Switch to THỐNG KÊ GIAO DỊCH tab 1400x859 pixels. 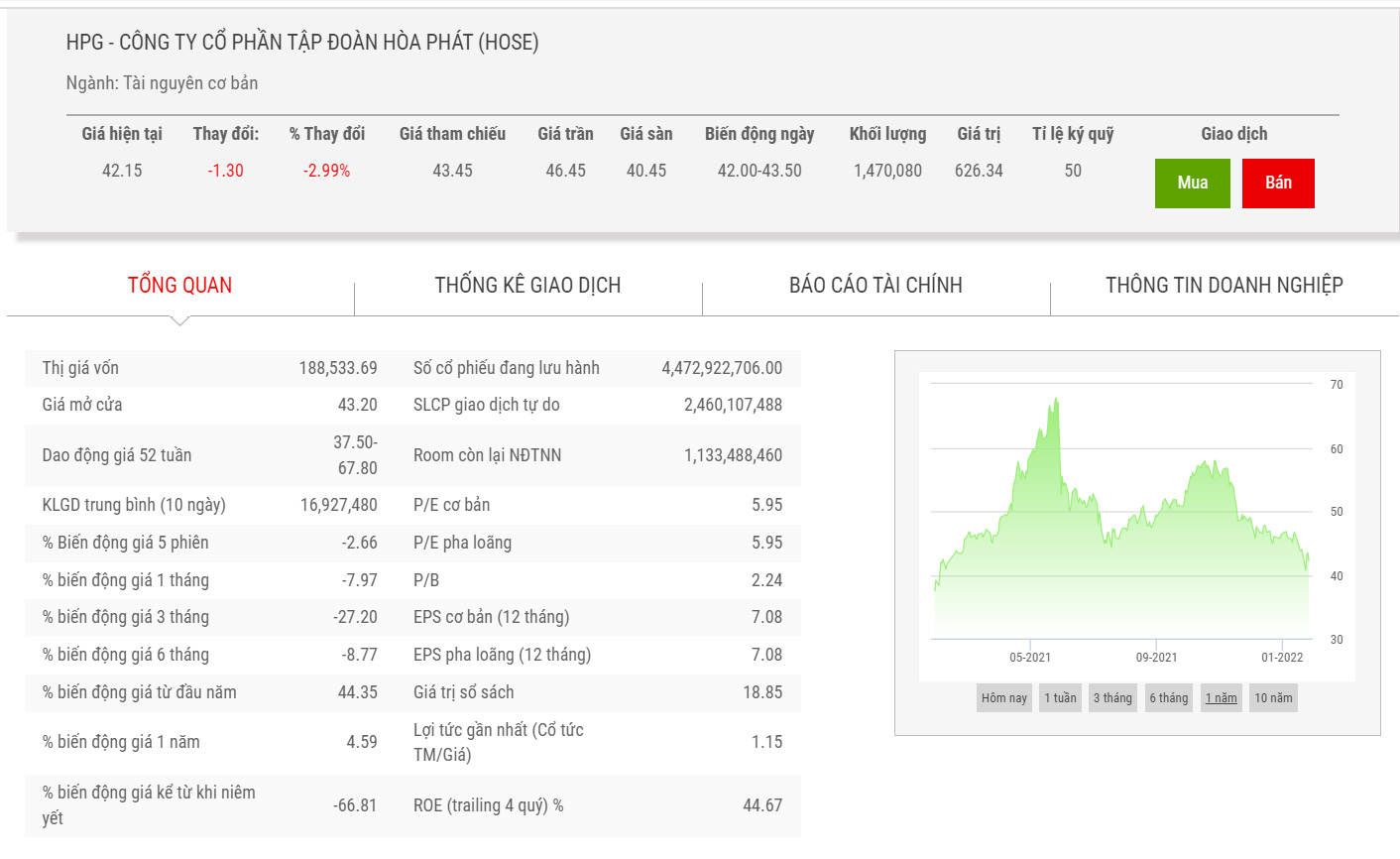pos(527,286)
